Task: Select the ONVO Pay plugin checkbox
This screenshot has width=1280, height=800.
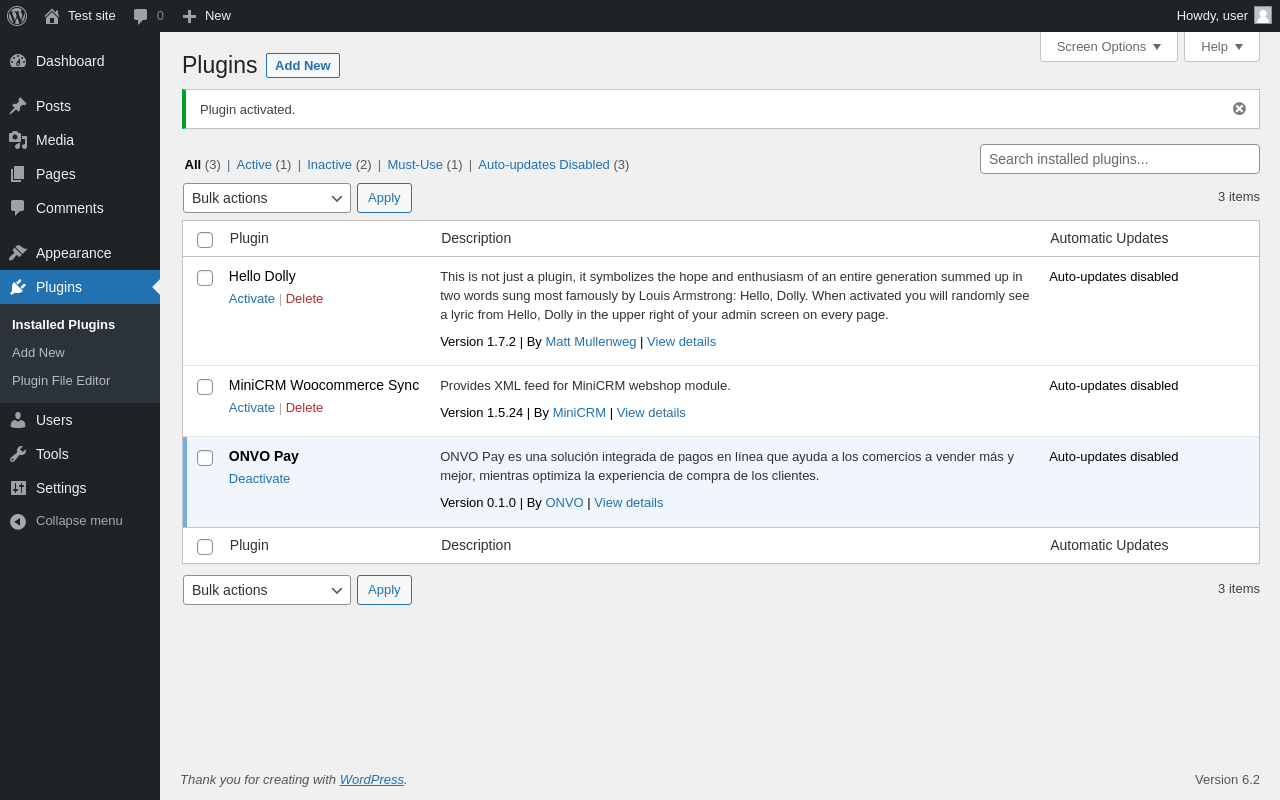Action: point(205,458)
